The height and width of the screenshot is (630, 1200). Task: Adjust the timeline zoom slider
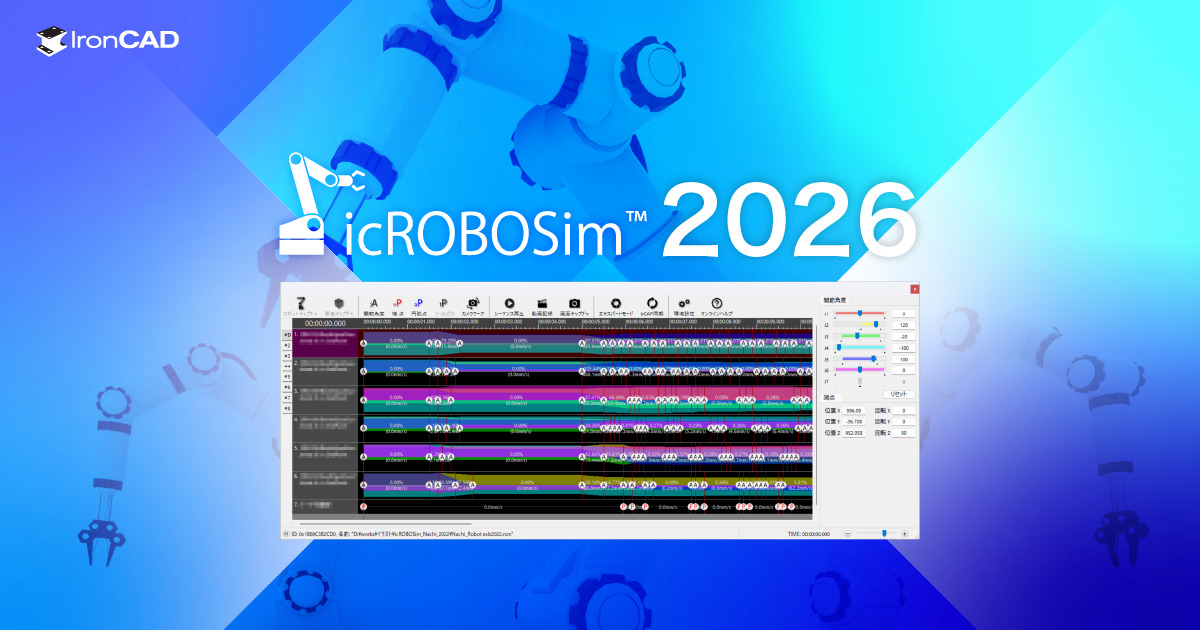[x=877, y=534]
